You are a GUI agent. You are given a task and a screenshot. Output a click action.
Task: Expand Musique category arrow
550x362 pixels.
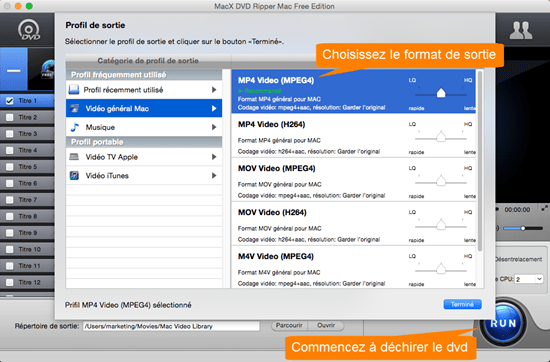coord(214,127)
